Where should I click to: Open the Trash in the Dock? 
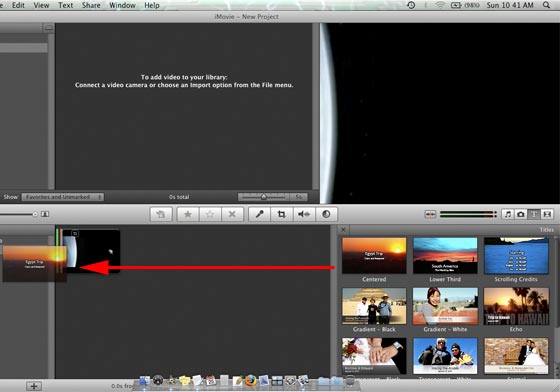tap(350, 381)
